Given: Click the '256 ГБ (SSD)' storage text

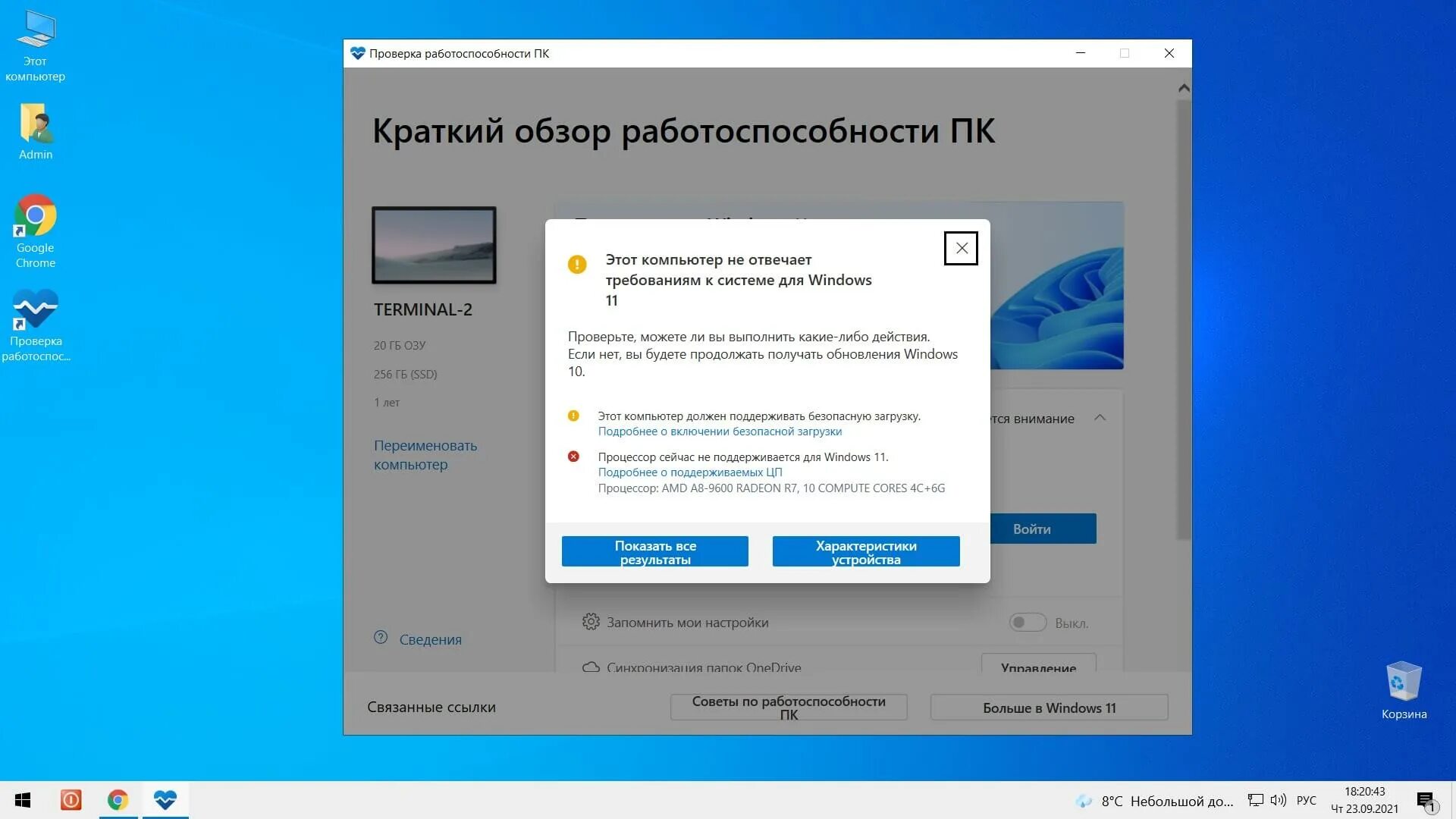Looking at the screenshot, I should coord(405,374).
